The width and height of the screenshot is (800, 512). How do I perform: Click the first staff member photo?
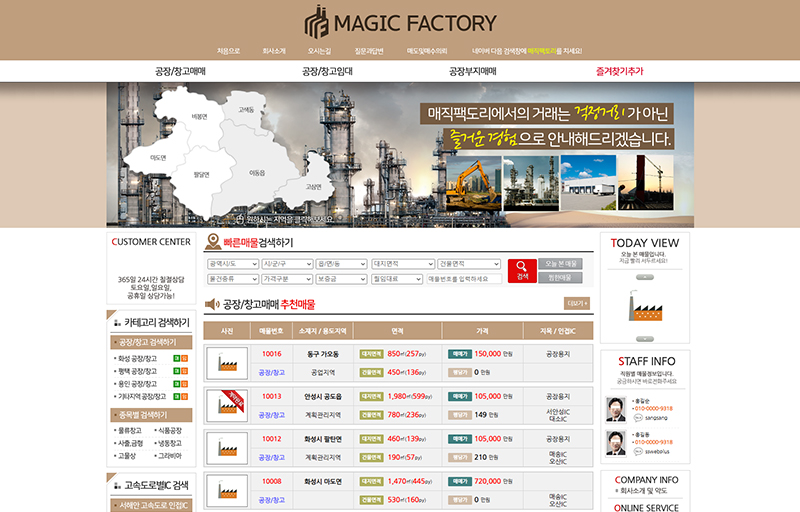(616, 409)
